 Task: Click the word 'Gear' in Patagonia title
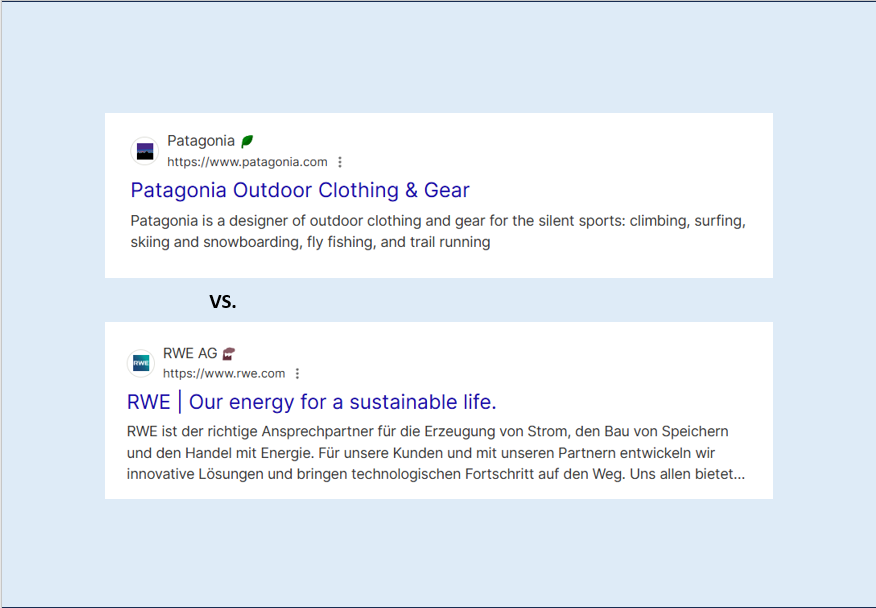[446, 190]
